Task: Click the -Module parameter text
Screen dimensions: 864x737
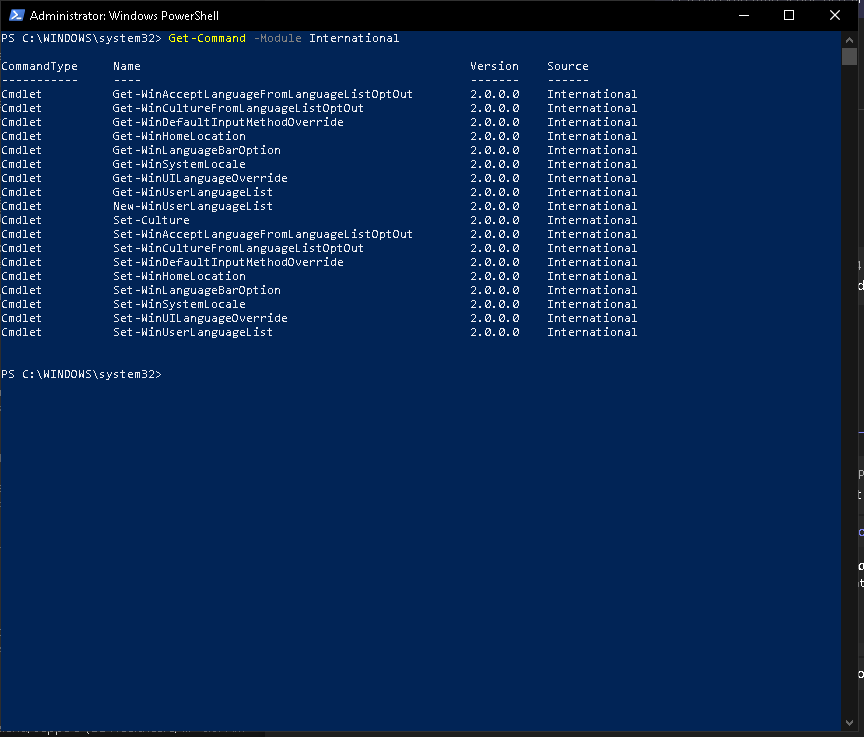Action: point(277,38)
